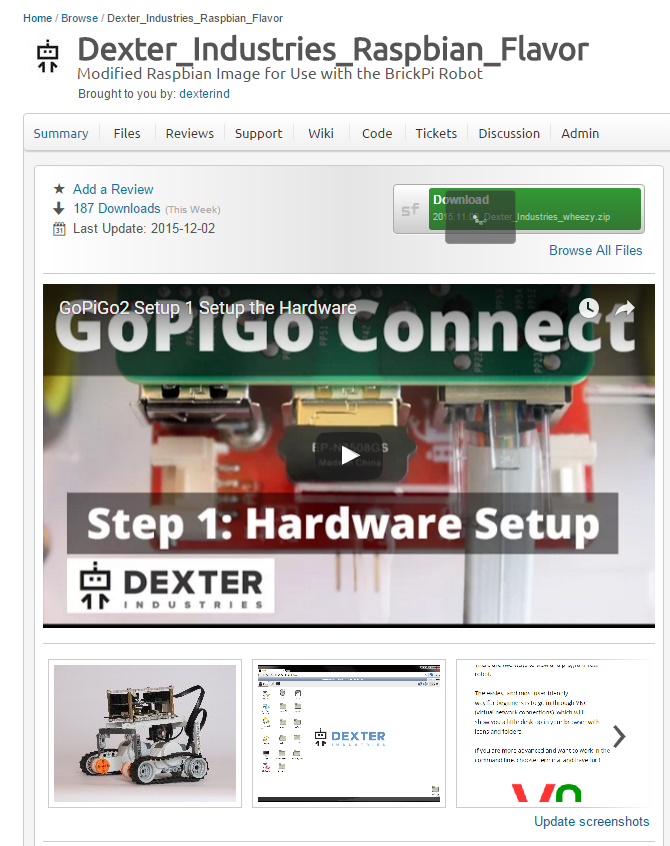Open the 187 Downloads stats link
The image size is (670, 846).
pos(117,208)
